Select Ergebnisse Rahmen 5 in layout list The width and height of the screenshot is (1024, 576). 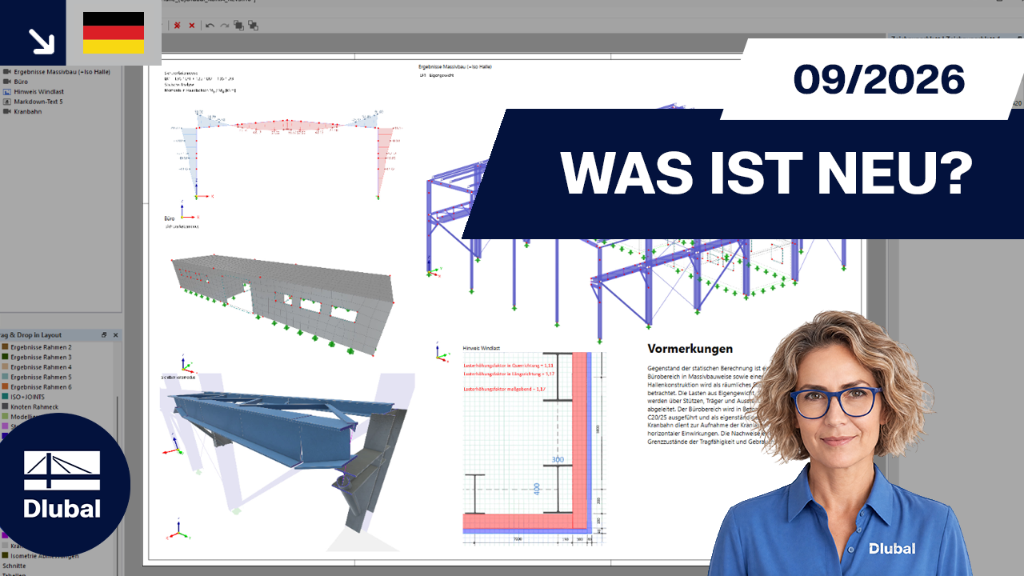click(x=41, y=377)
